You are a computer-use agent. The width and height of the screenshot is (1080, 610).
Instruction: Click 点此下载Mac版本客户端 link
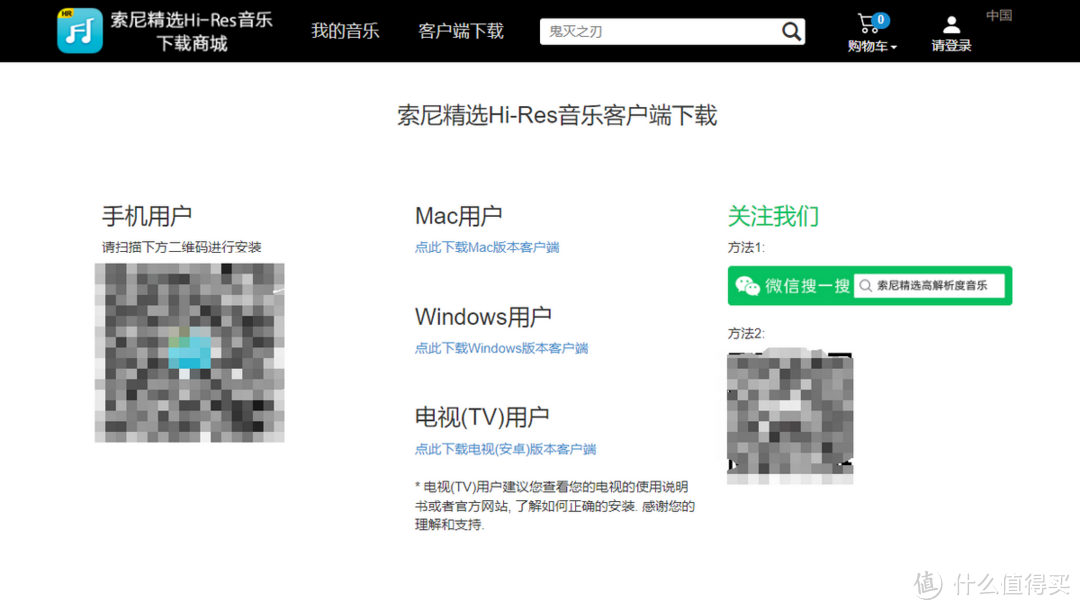coord(487,247)
